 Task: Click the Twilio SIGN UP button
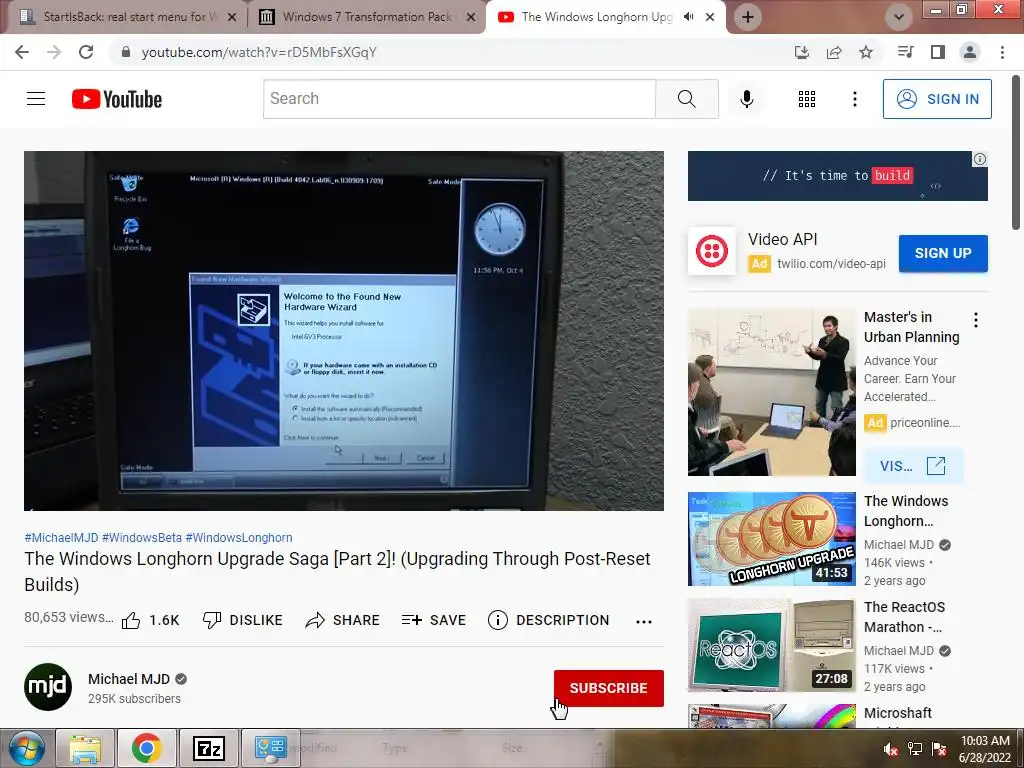(943, 253)
